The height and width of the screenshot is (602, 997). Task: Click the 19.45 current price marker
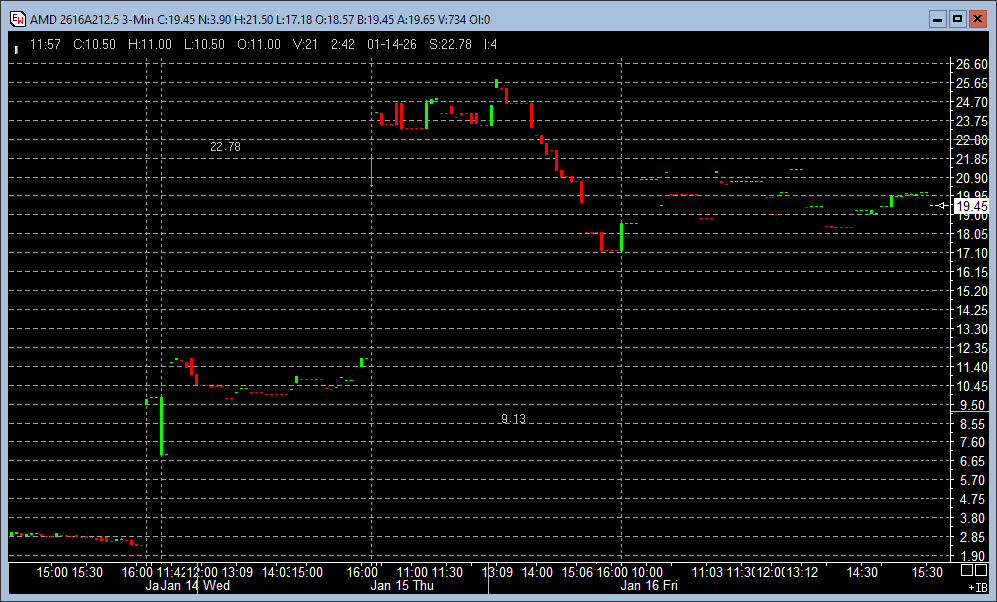click(x=971, y=206)
